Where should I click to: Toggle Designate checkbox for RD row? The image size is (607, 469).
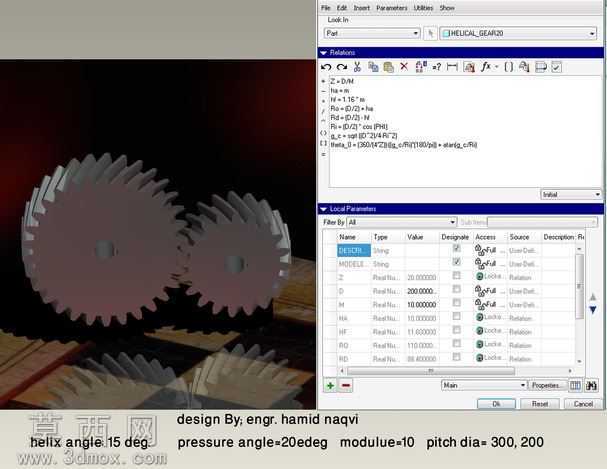[457, 356]
